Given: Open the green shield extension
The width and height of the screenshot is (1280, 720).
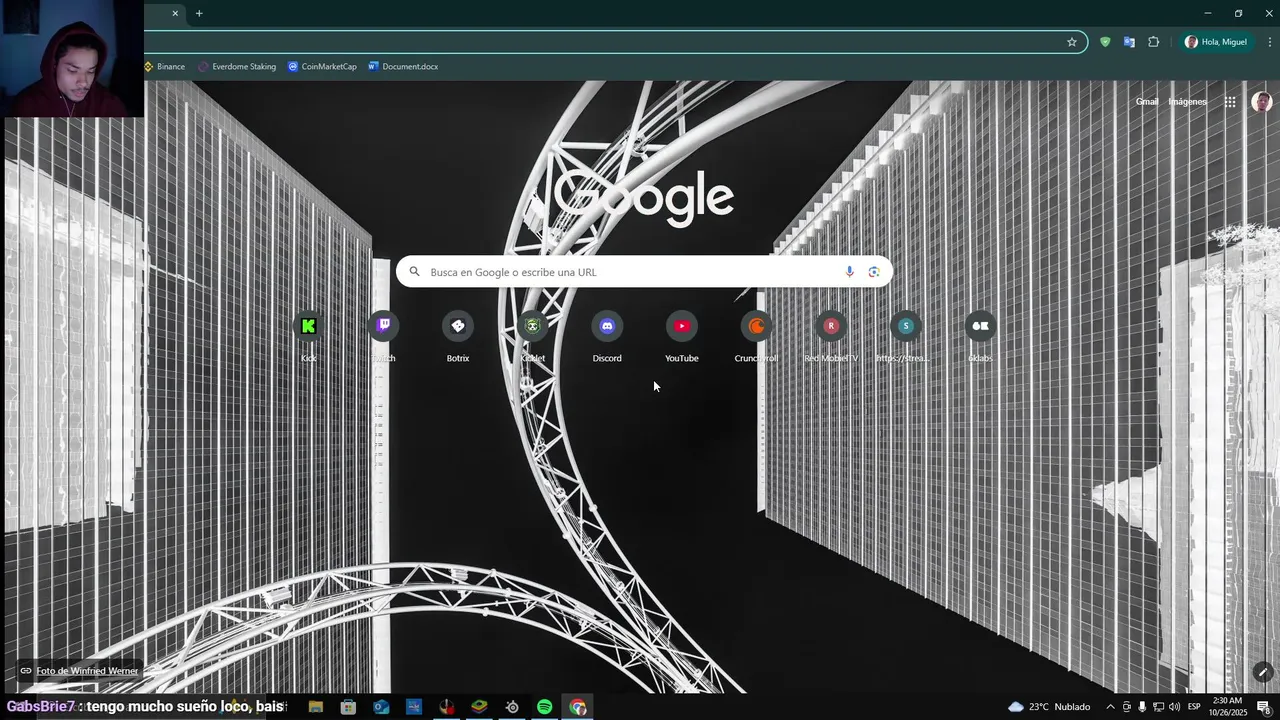Looking at the screenshot, I should (1105, 42).
